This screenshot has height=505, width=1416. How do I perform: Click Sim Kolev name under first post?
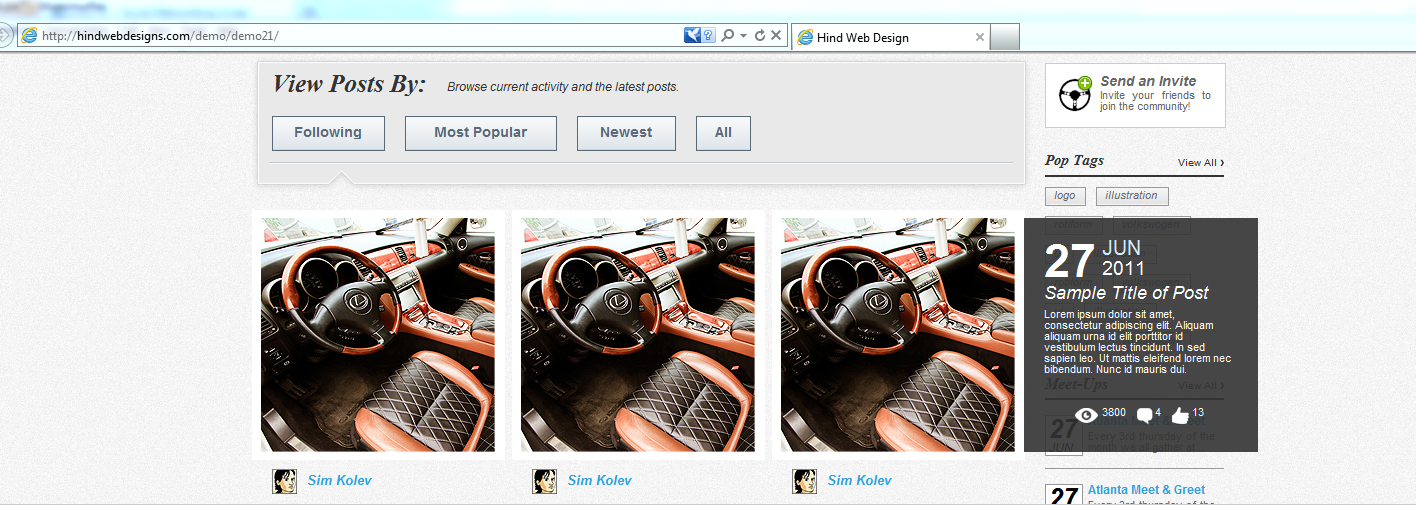[339, 480]
